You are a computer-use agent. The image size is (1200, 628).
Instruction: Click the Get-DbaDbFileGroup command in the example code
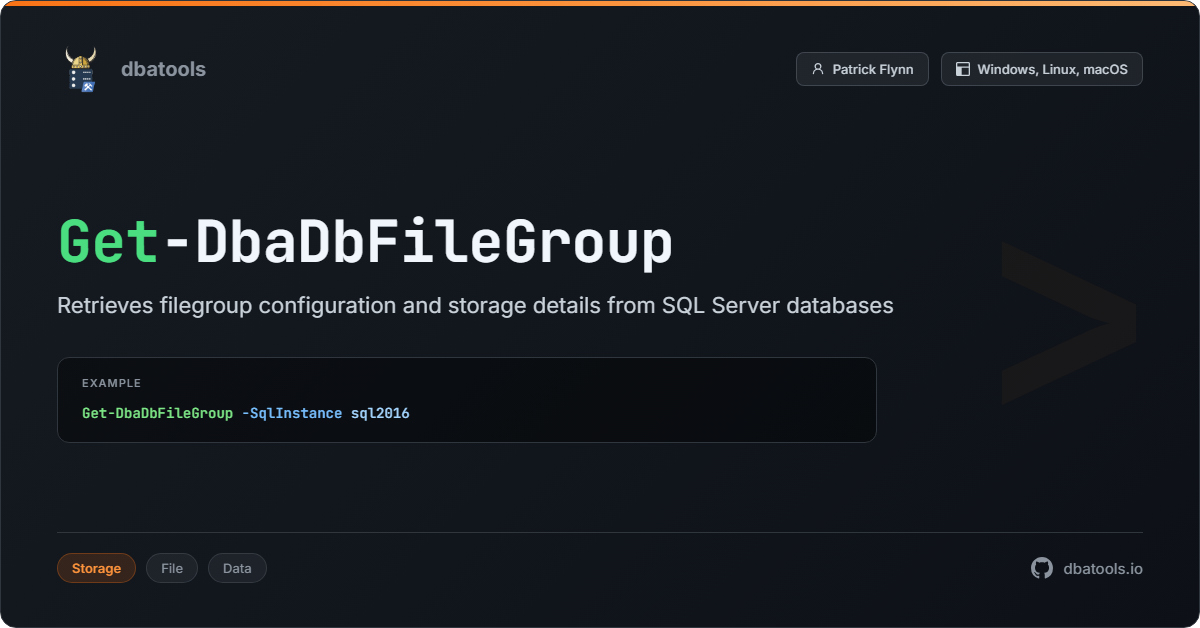pos(157,413)
